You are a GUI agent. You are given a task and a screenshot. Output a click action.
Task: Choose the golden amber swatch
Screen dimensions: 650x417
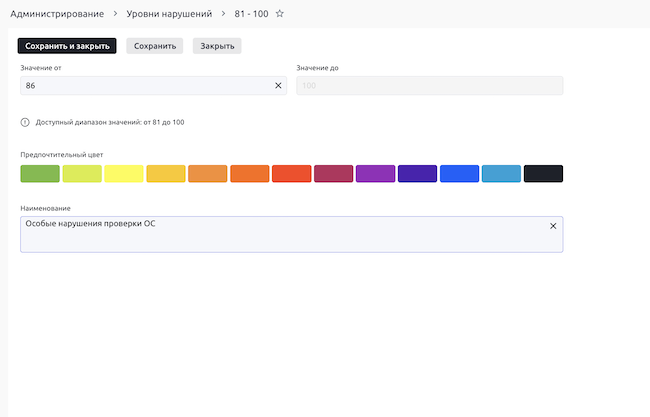166,174
